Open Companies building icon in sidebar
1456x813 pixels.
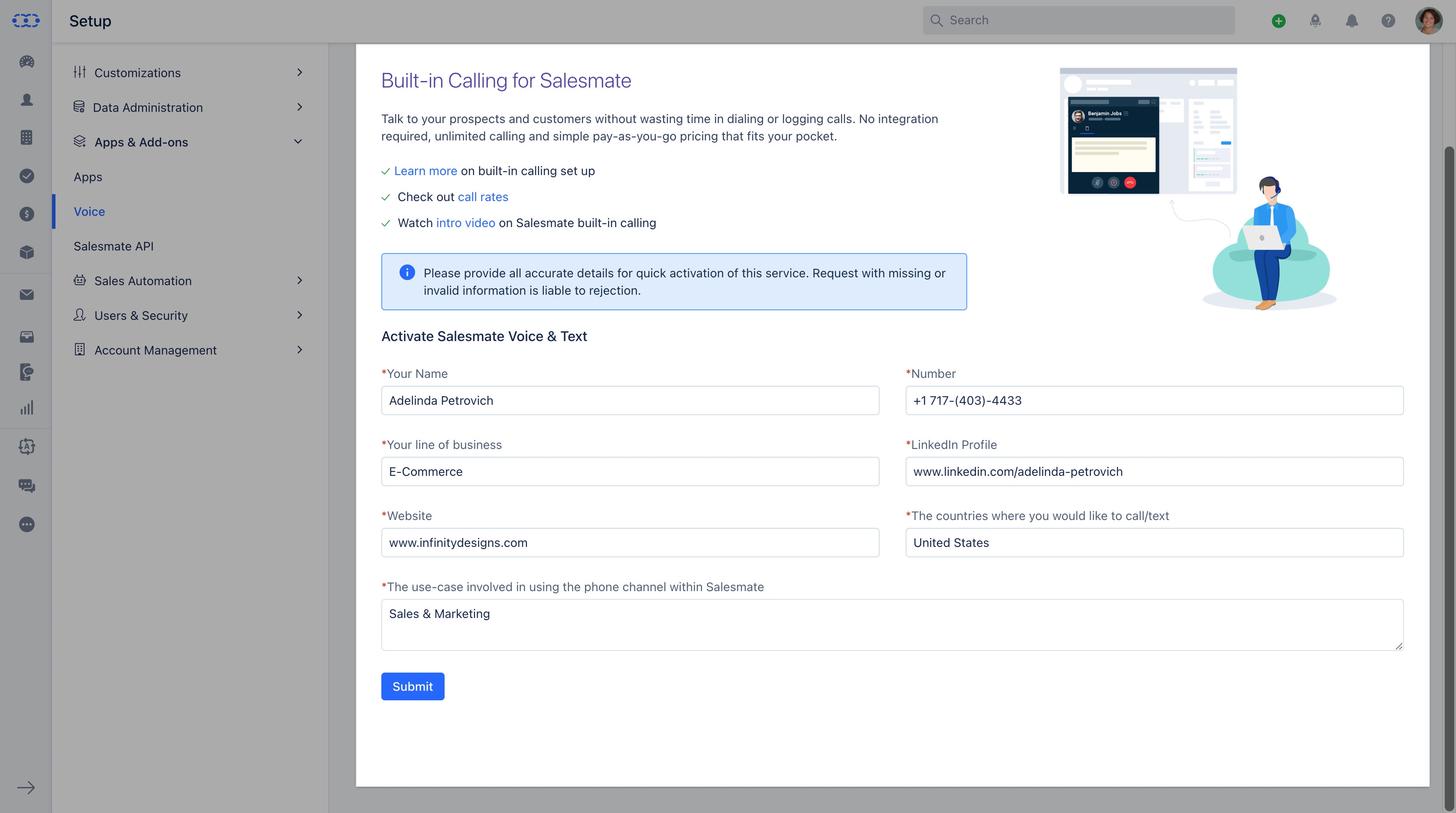[26, 137]
